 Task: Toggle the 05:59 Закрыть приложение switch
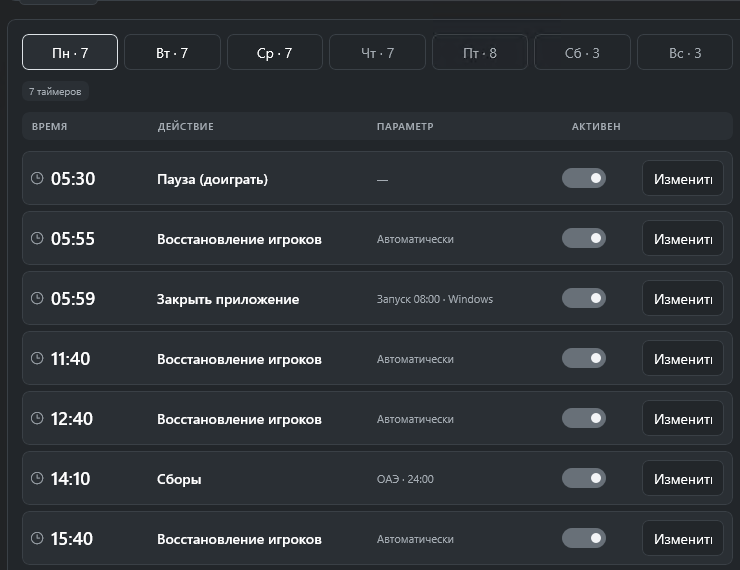(584, 298)
